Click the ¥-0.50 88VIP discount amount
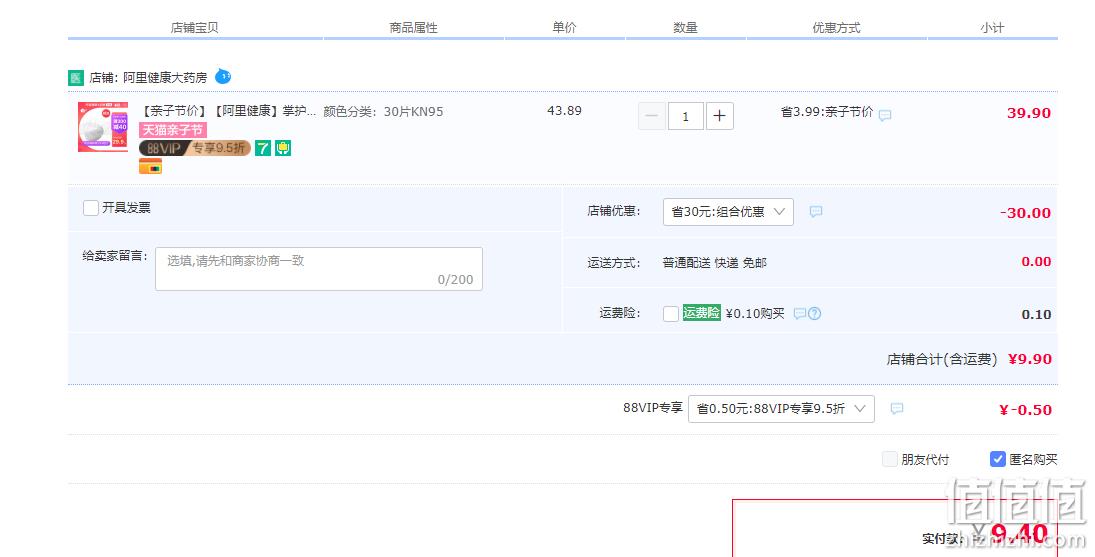1095x557 pixels. click(x=1025, y=410)
